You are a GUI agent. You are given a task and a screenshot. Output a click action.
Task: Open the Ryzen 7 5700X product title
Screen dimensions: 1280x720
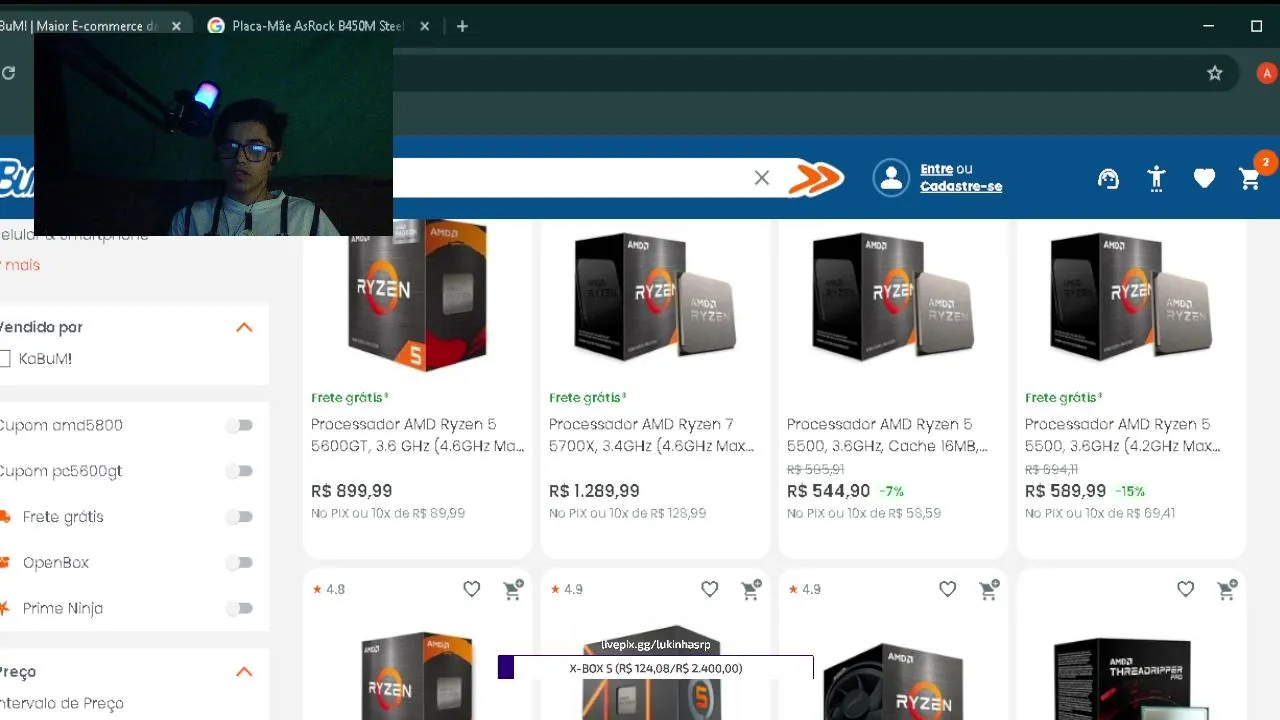[652, 435]
